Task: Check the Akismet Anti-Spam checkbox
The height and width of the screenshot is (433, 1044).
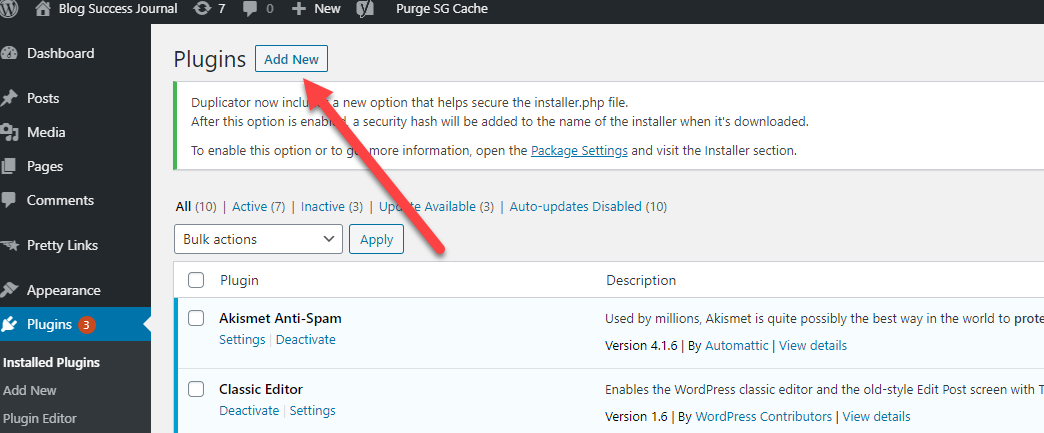Action: (x=196, y=319)
